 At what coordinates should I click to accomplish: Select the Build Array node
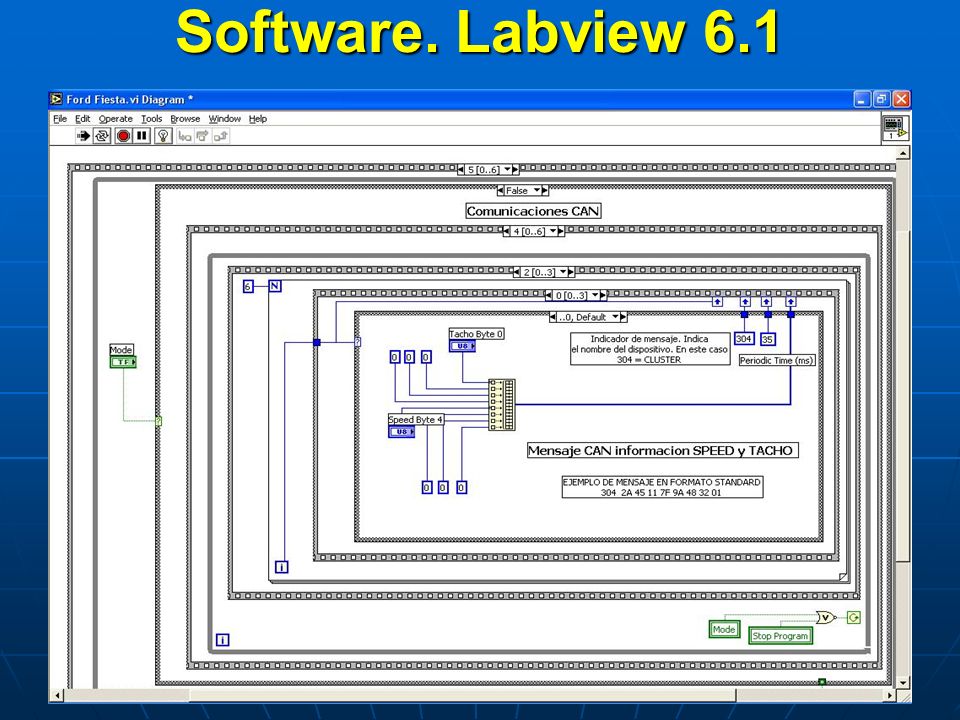502,405
